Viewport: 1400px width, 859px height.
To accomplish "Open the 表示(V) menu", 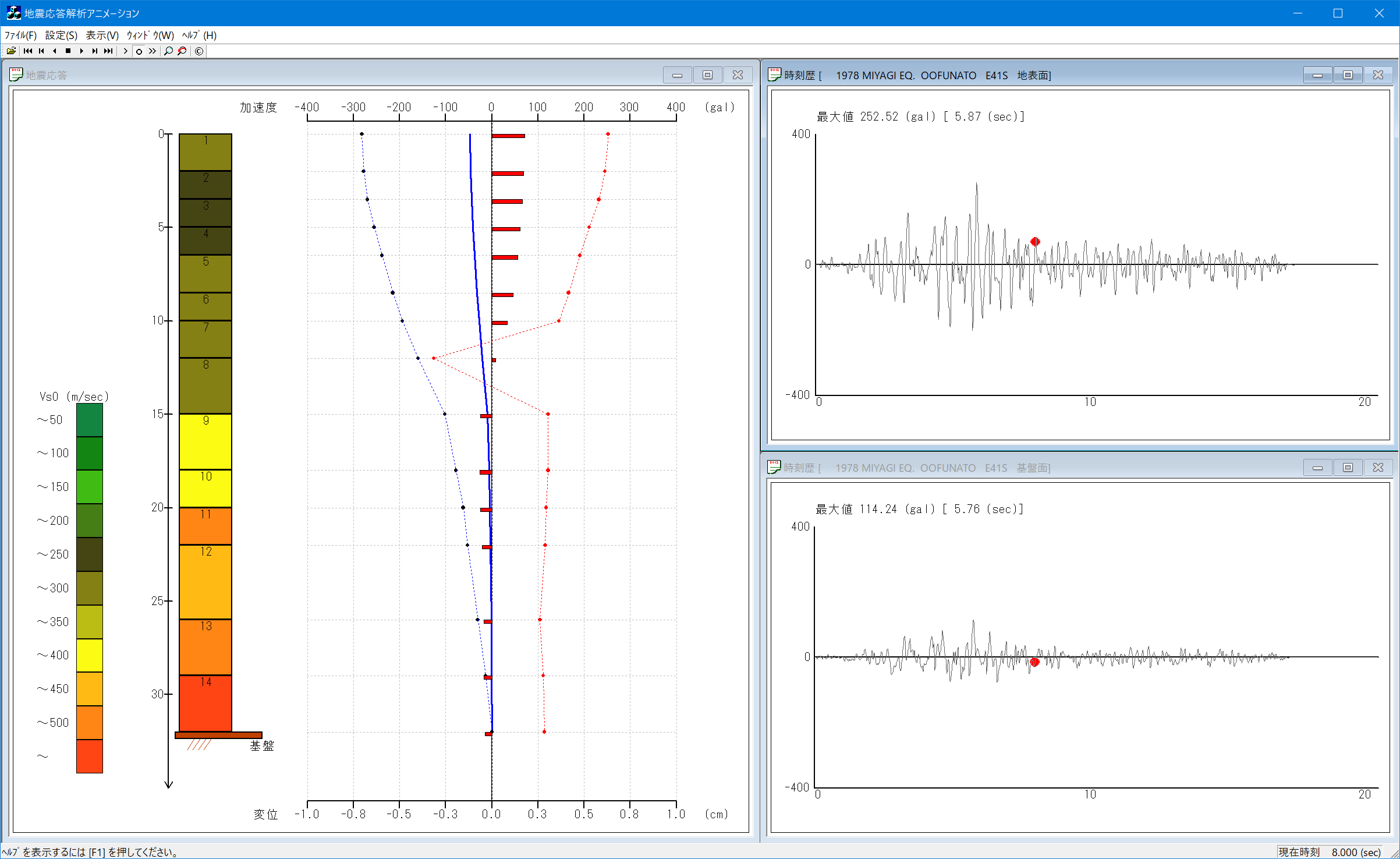I will (x=102, y=36).
